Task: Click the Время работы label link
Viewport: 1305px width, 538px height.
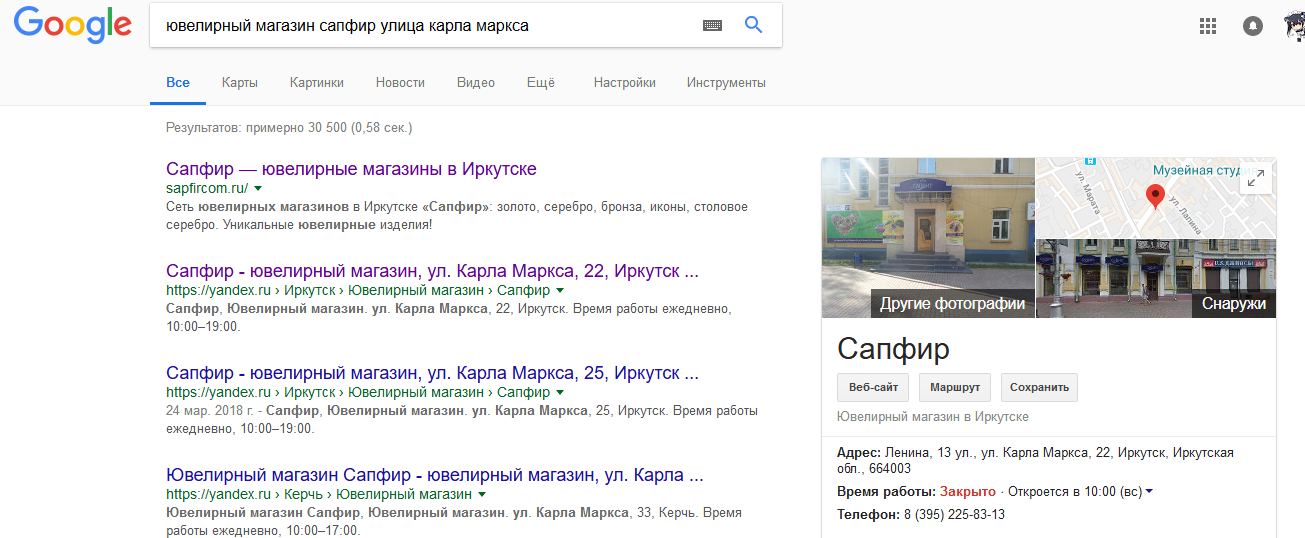Action: tap(885, 492)
